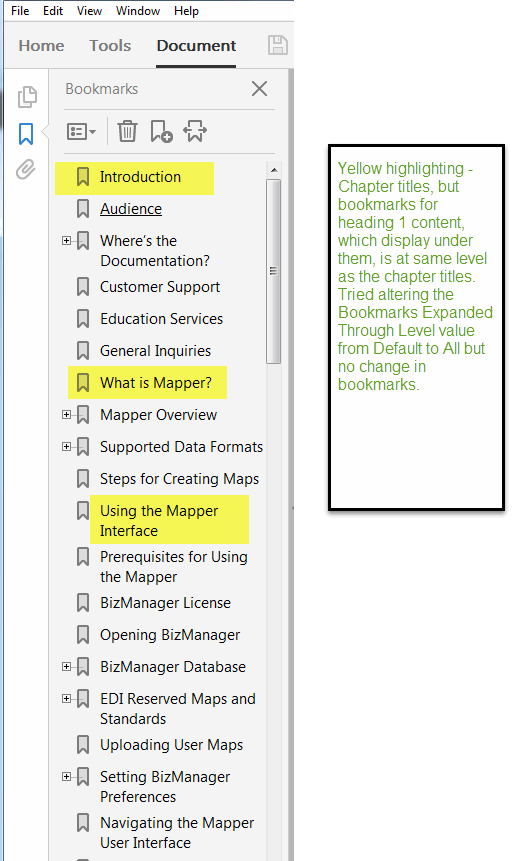Click bookmark icon beside General Inquiries
The height and width of the screenshot is (861, 516).
[x=83, y=350]
